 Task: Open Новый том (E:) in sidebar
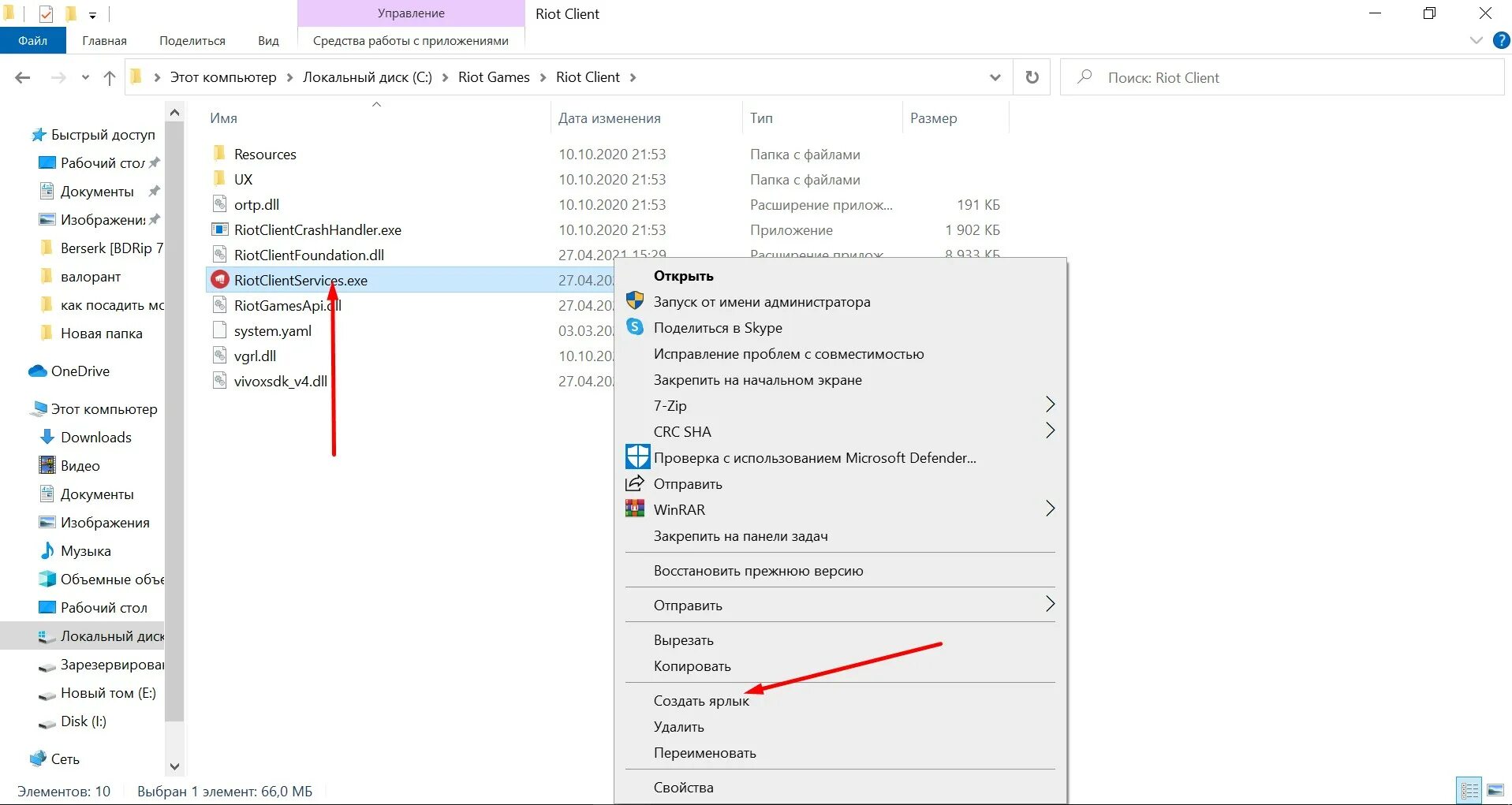[108, 693]
